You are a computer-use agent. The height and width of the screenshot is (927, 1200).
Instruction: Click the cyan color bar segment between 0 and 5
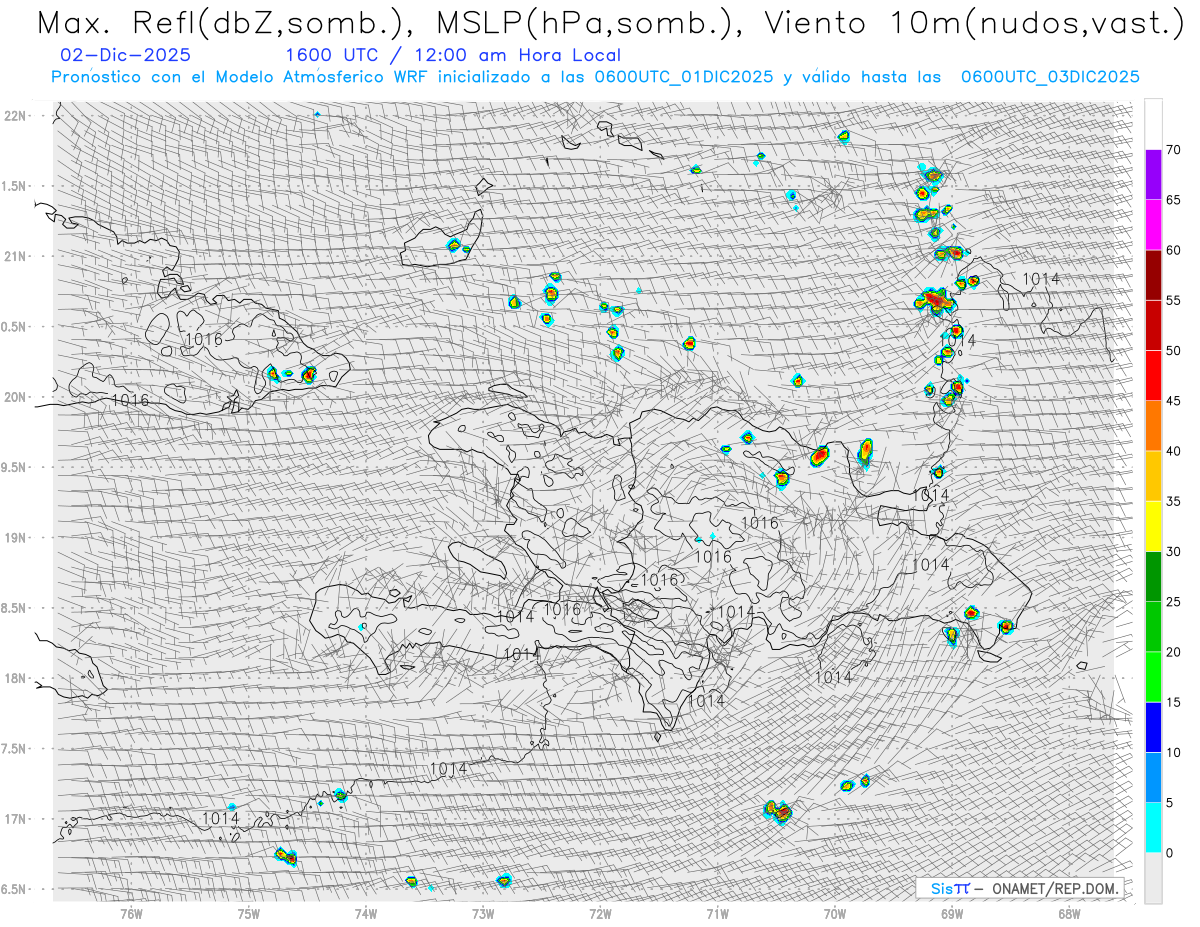point(1153,827)
